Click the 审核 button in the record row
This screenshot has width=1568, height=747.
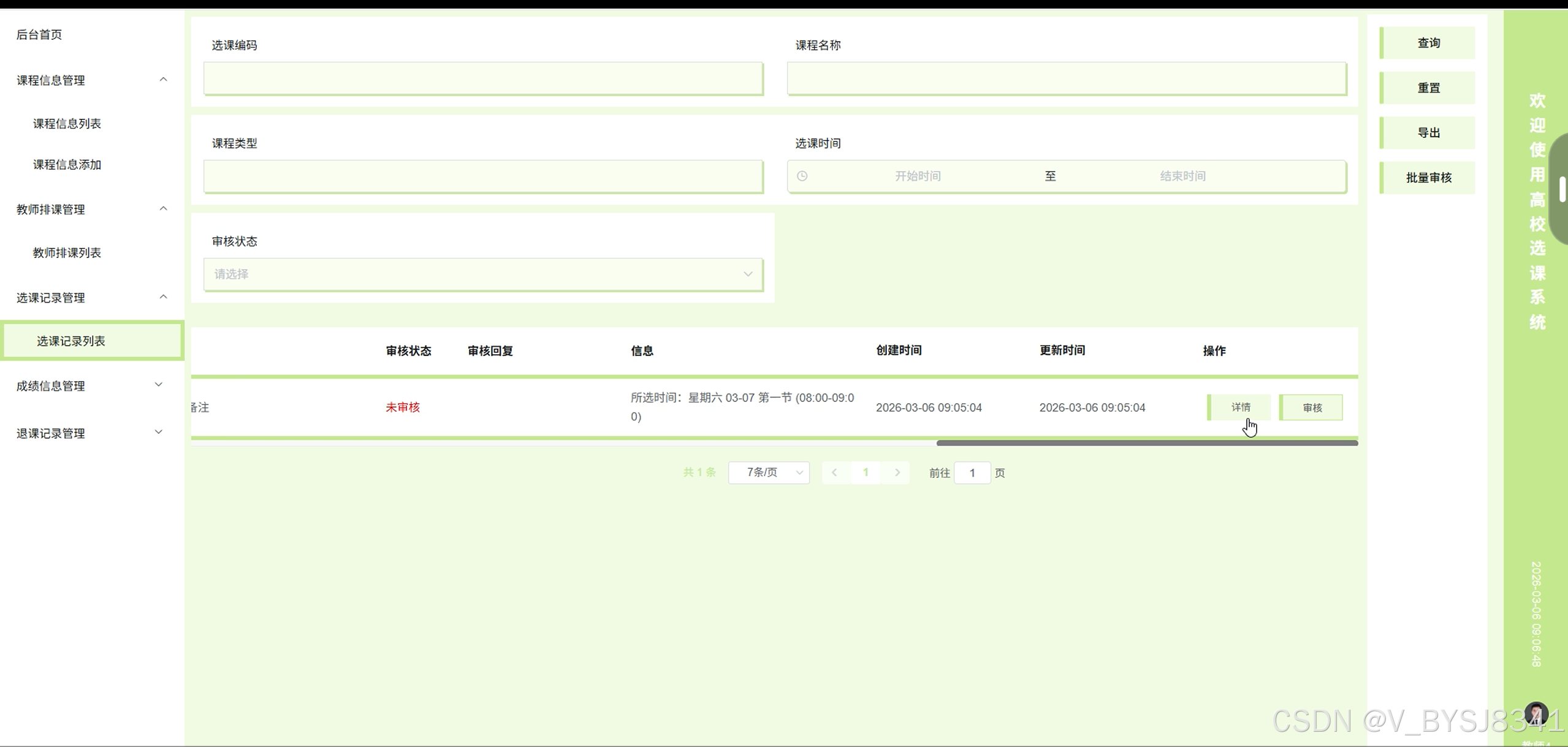click(1311, 408)
